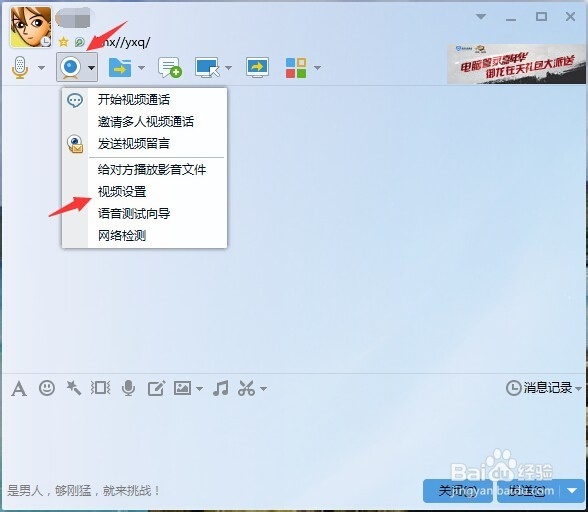
Task: Click the 关闭 button
Action: pyautogui.click(x=458, y=491)
